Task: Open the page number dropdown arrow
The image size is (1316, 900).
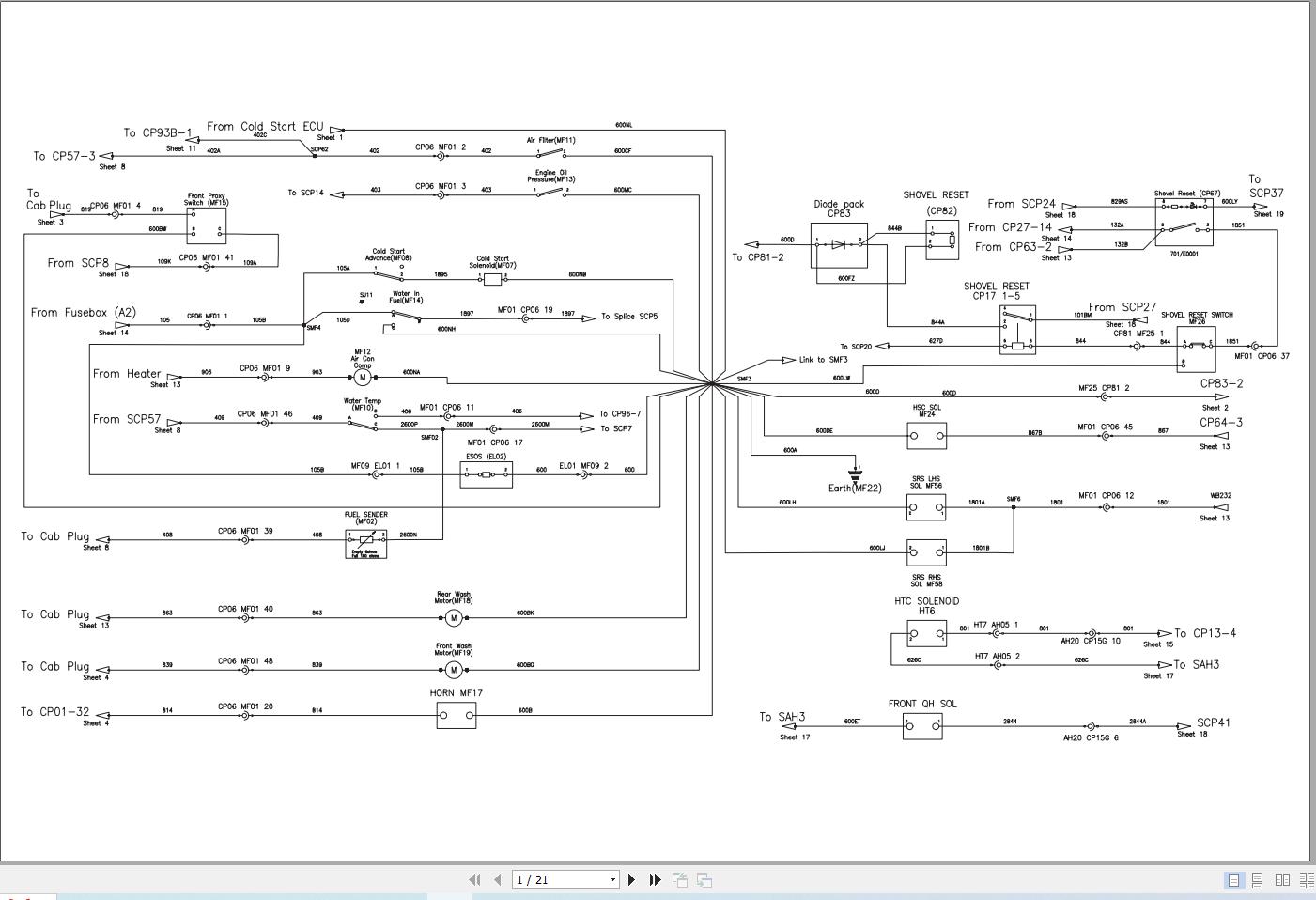Action: [612, 880]
